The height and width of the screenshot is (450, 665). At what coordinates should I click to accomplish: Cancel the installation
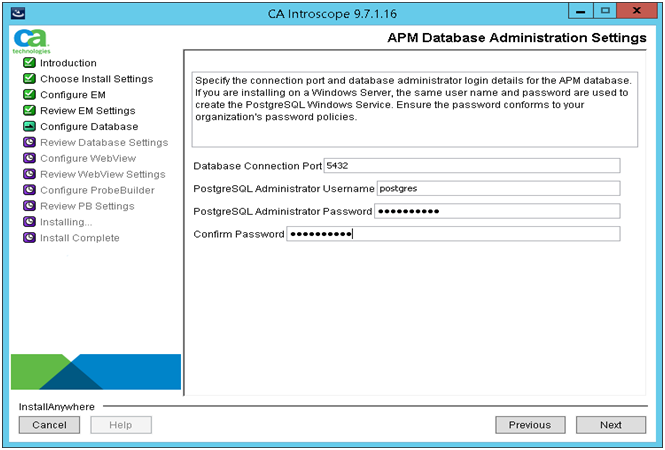point(49,425)
